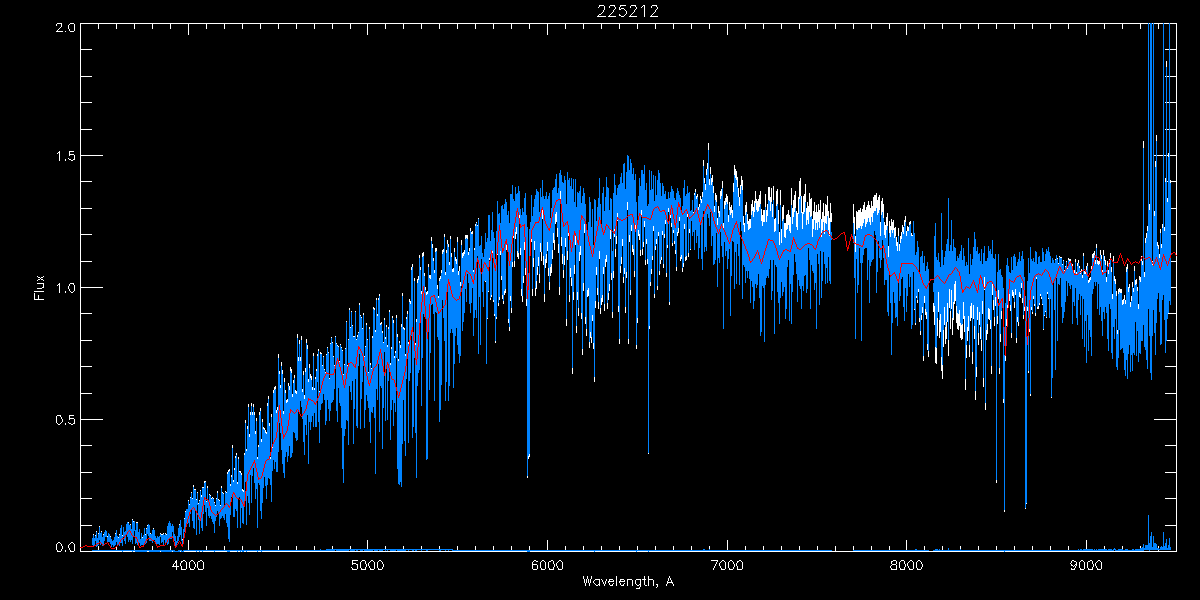The width and height of the screenshot is (1200, 600).
Task: Click the 7000 x-axis tick label
Action: (x=727, y=565)
